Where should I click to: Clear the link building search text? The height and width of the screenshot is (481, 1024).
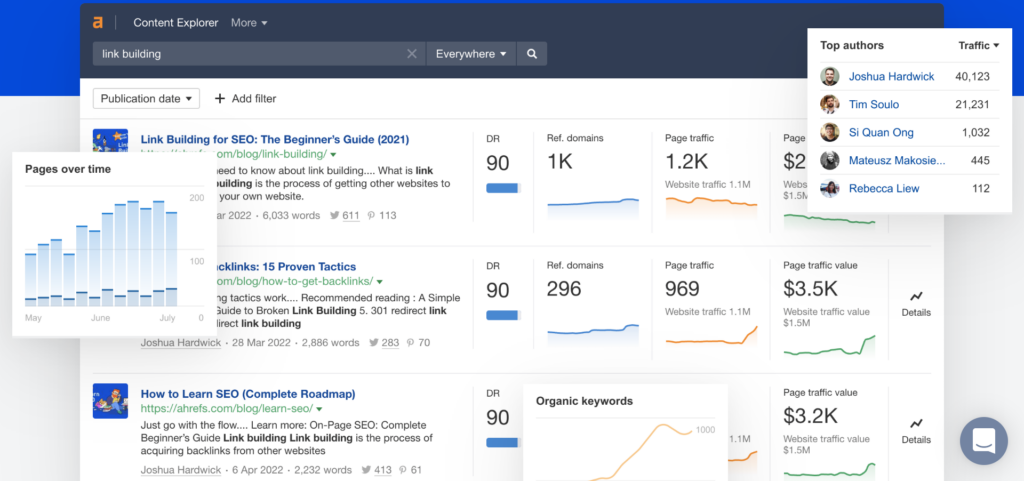tap(411, 54)
